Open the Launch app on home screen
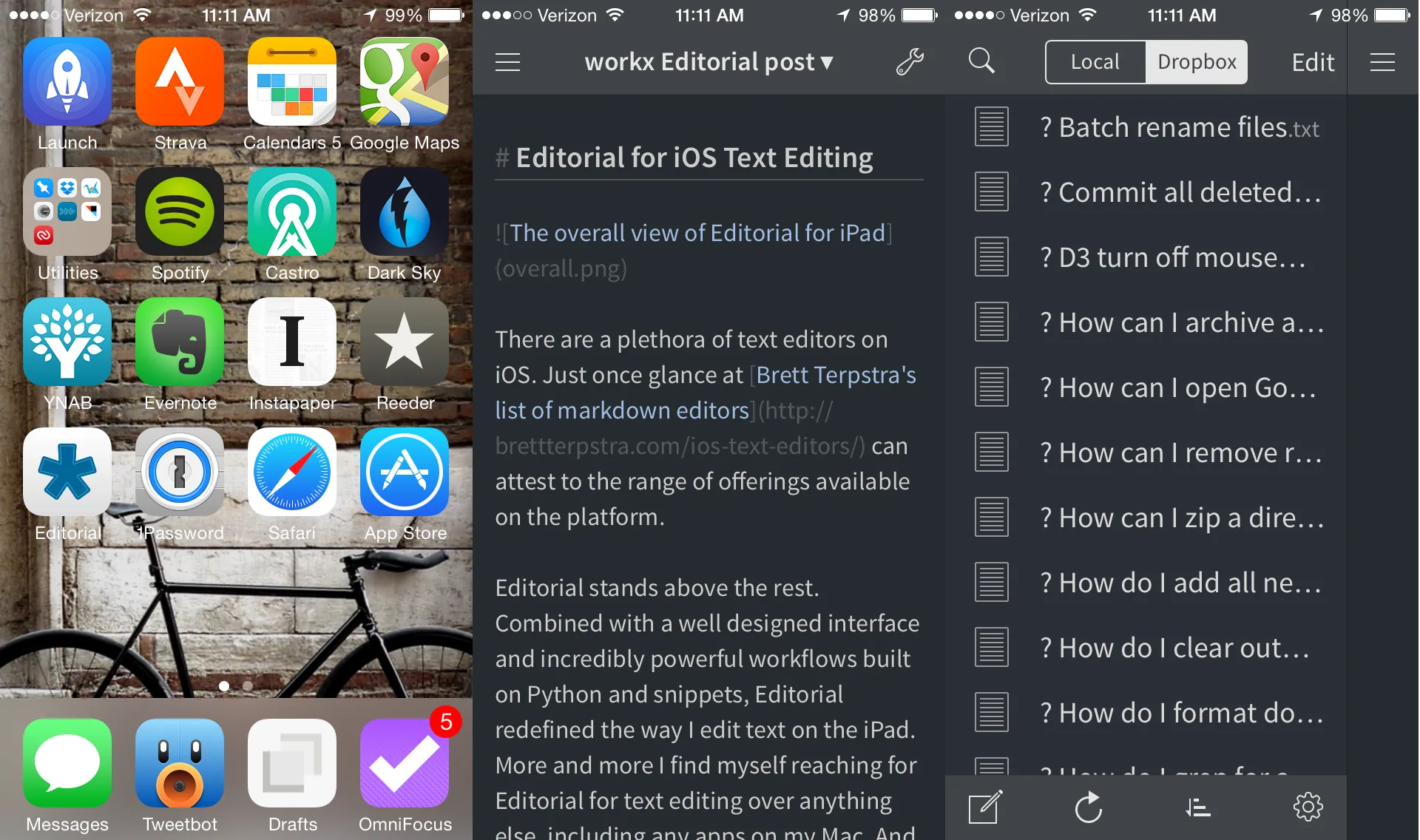Image resolution: width=1420 pixels, height=840 pixels. 67,81
